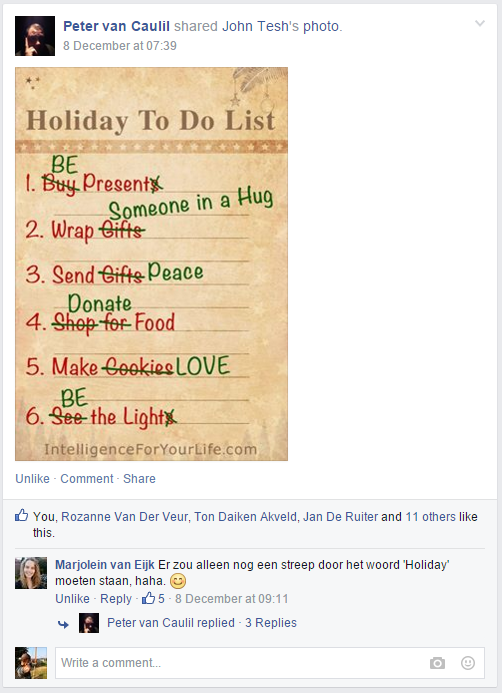Viewport: 502px width, 693px height.
Task: Unlike Marjolein van Eijk's comment
Action: click(x=72, y=598)
